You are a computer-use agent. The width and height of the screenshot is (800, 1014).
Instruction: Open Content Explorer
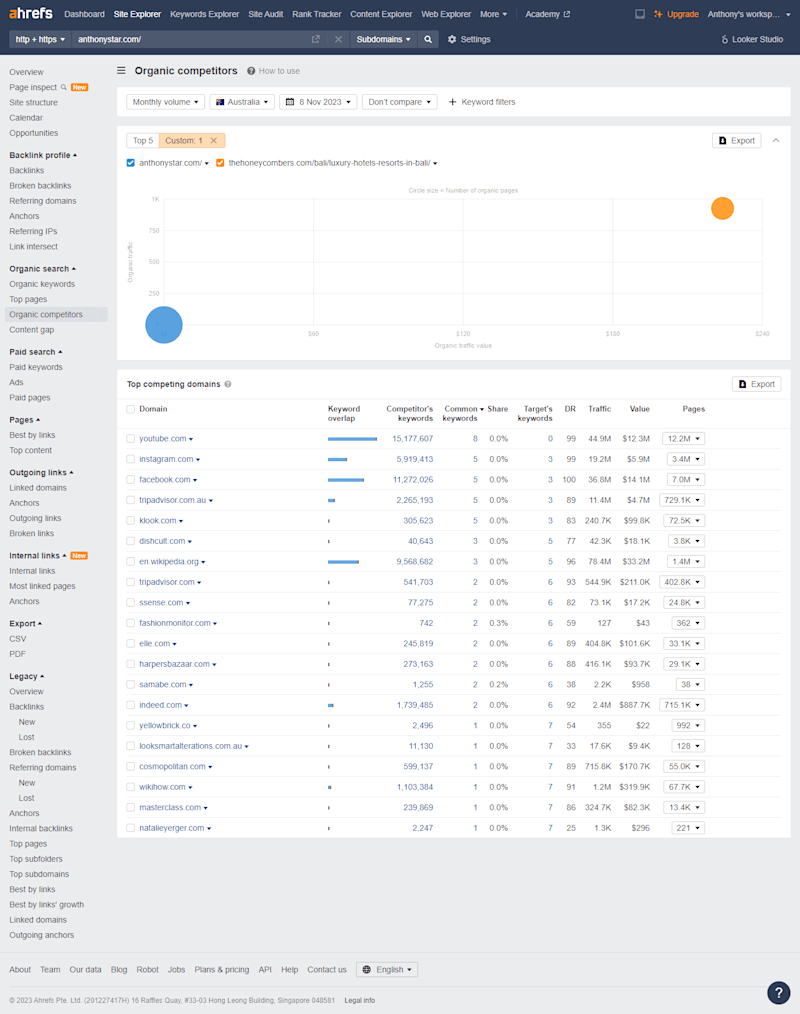pyautogui.click(x=381, y=14)
